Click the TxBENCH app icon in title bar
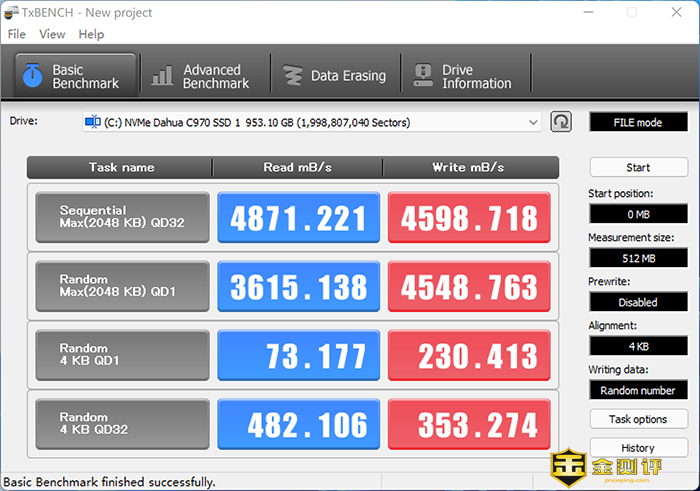 [x=12, y=13]
